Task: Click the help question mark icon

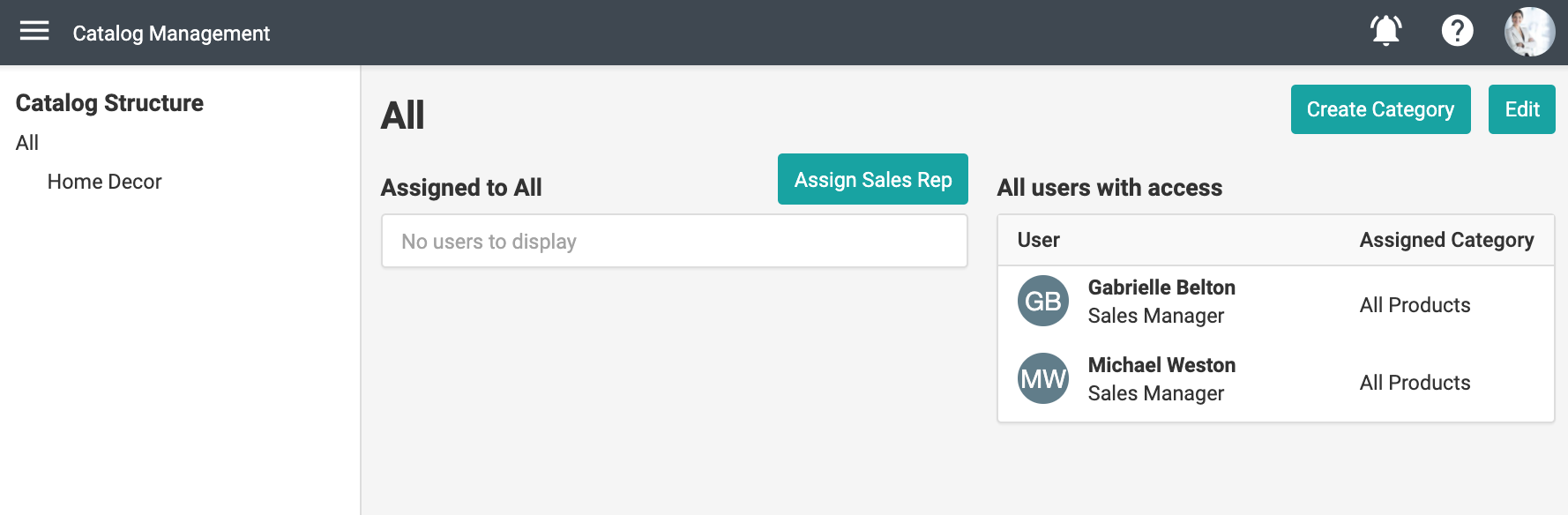Action: (1457, 31)
